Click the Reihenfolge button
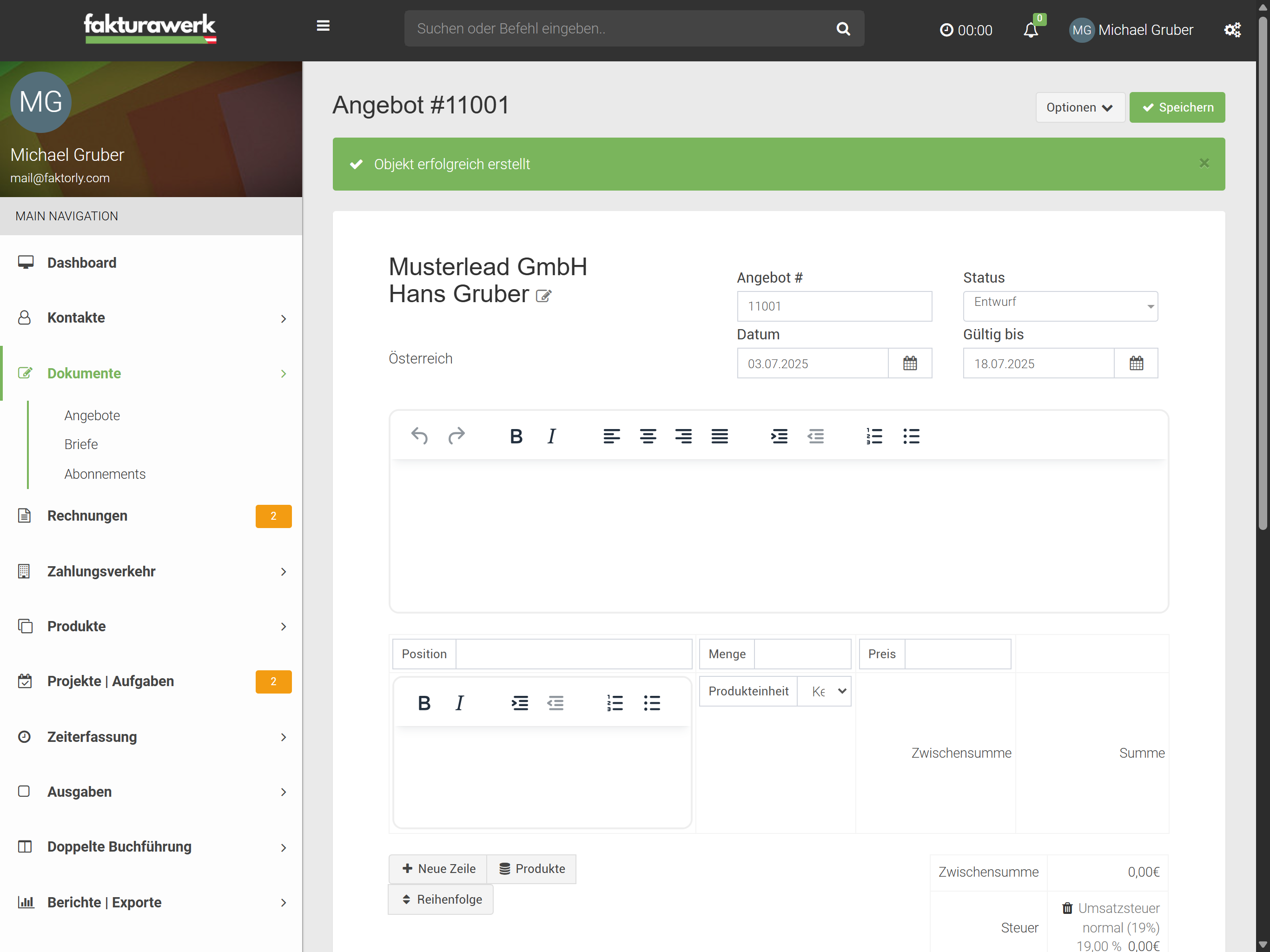Viewport: 1270px width, 952px height. tap(441, 900)
